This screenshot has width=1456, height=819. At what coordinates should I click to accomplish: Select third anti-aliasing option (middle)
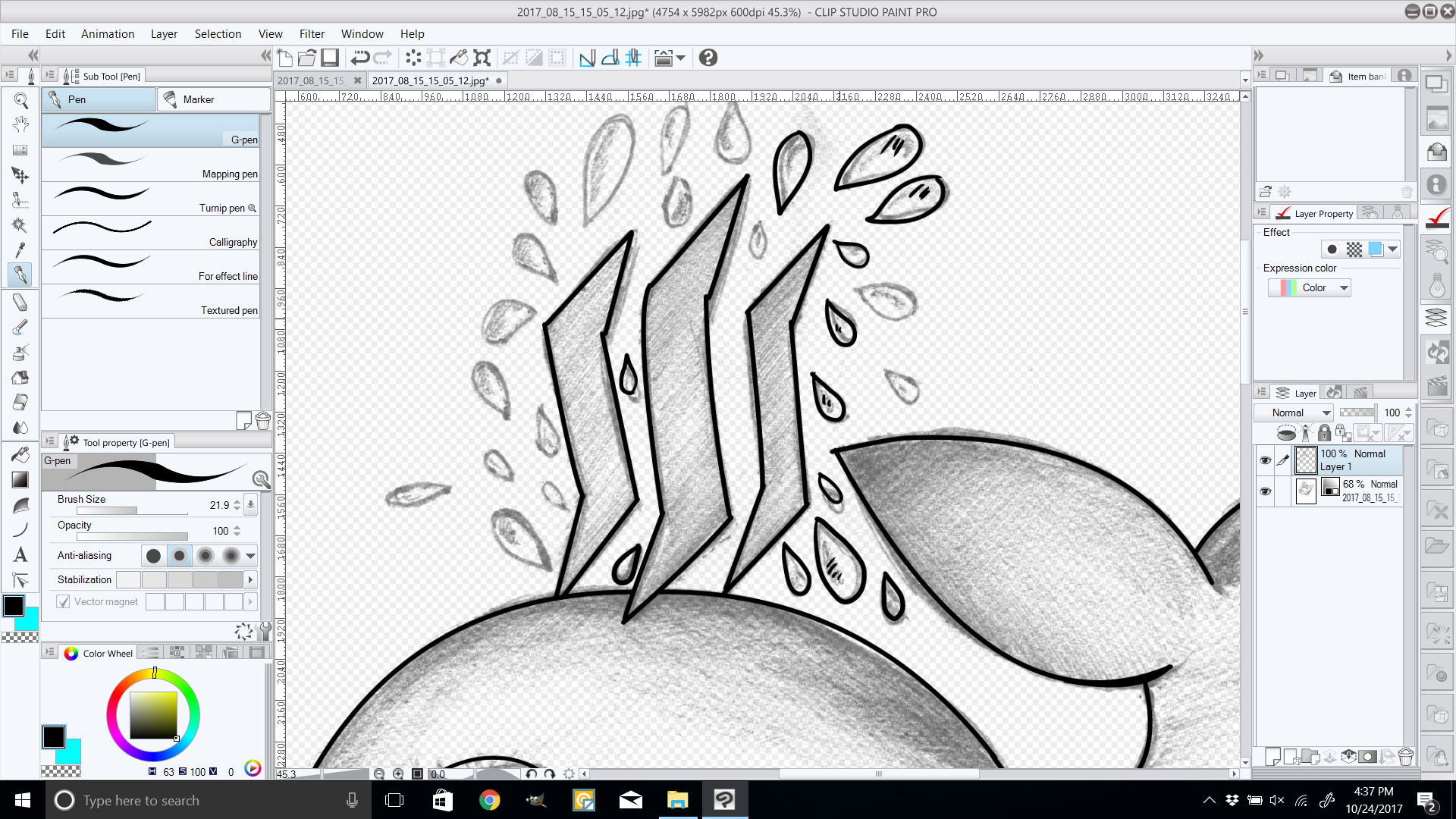tap(205, 556)
